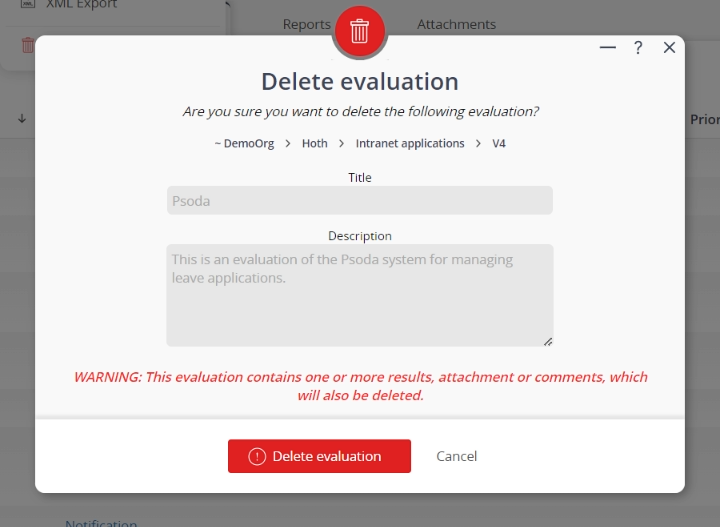Click the exclamation icon inside Delete button
The width and height of the screenshot is (720, 527).
point(257,456)
